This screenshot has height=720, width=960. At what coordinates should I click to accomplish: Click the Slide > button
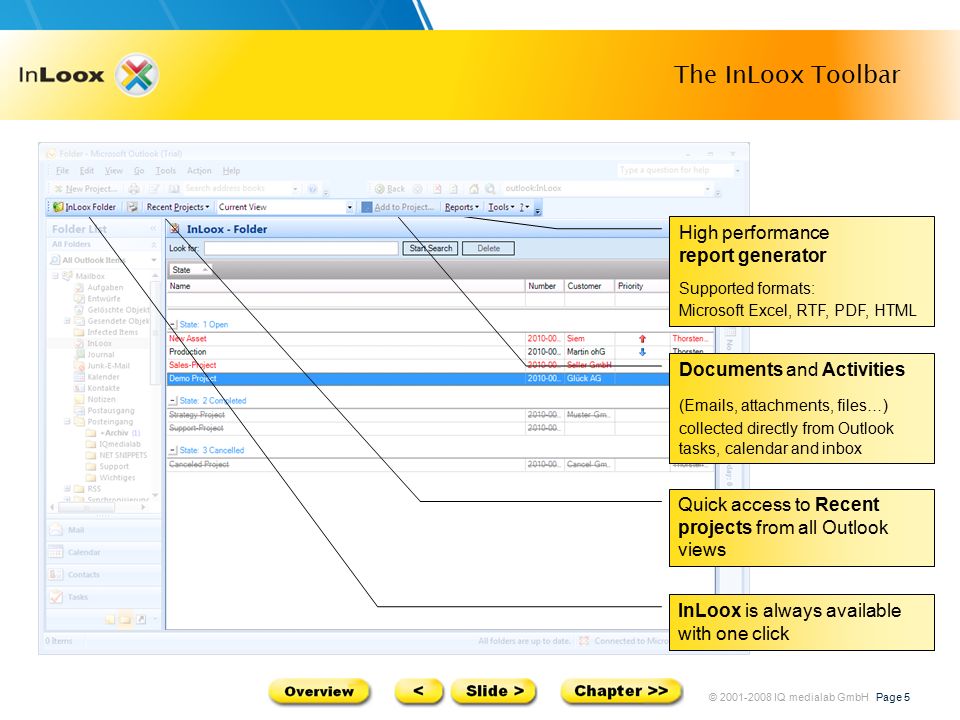tap(494, 691)
